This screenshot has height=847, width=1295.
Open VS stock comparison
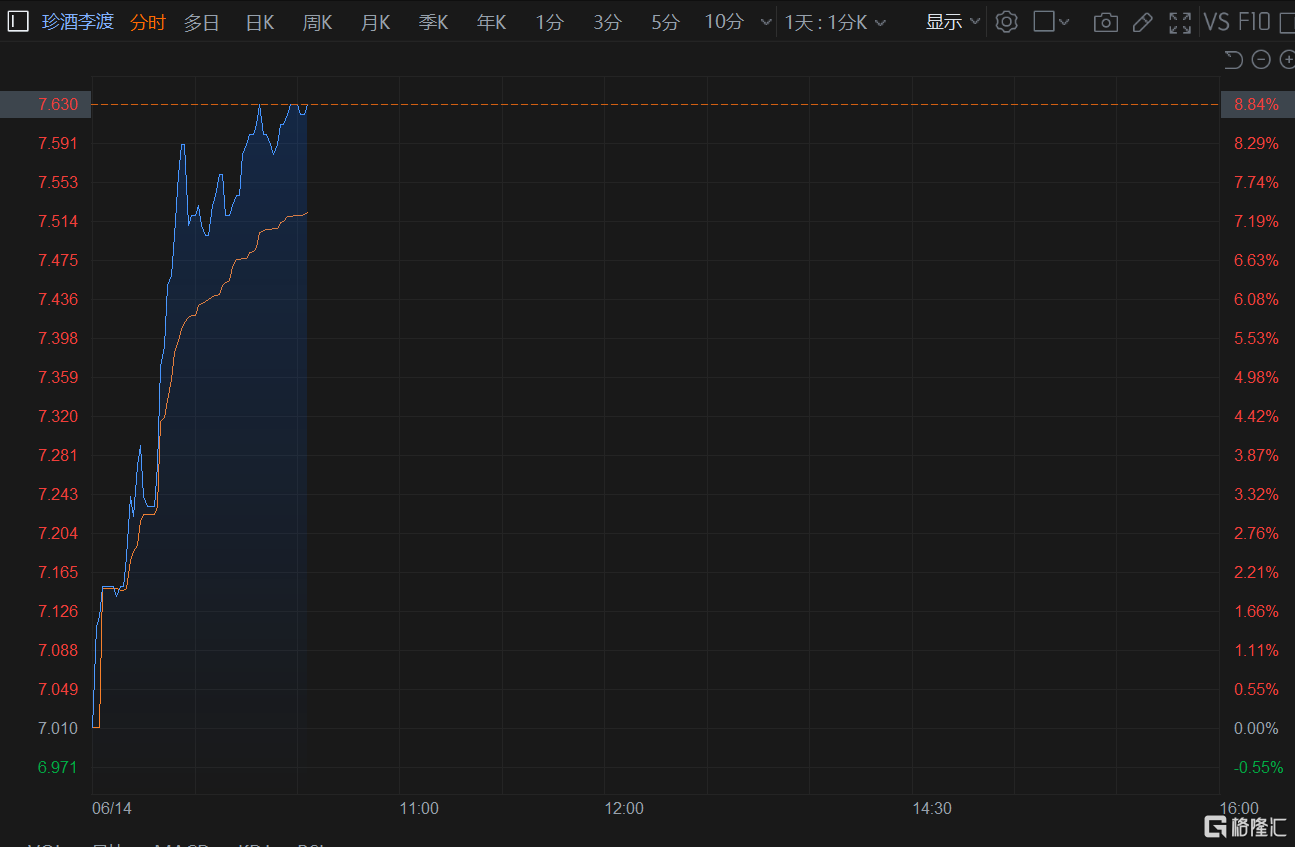[1216, 22]
